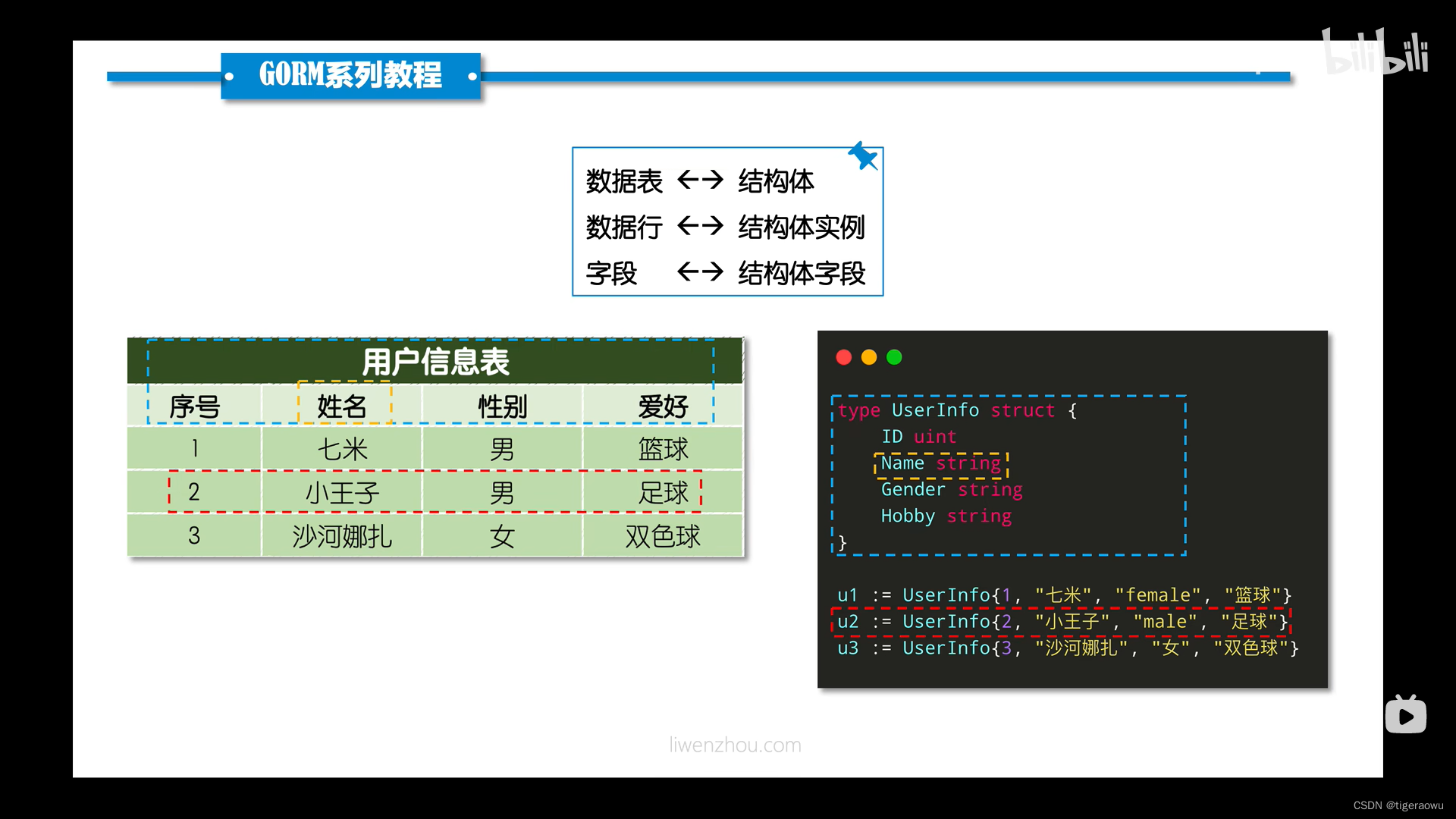1456x819 pixels.
Task: Click the blue pushpin icon on the note
Action: pyautogui.click(x=863, y=156)
